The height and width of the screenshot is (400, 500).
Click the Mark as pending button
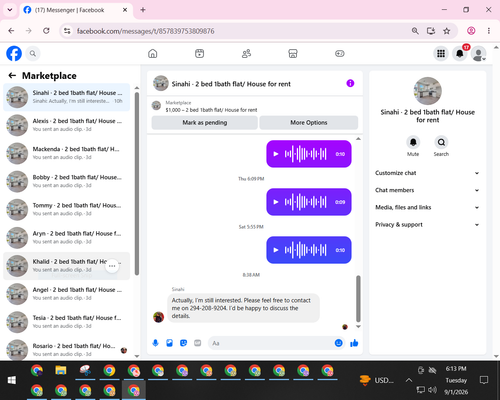point(205,122)
